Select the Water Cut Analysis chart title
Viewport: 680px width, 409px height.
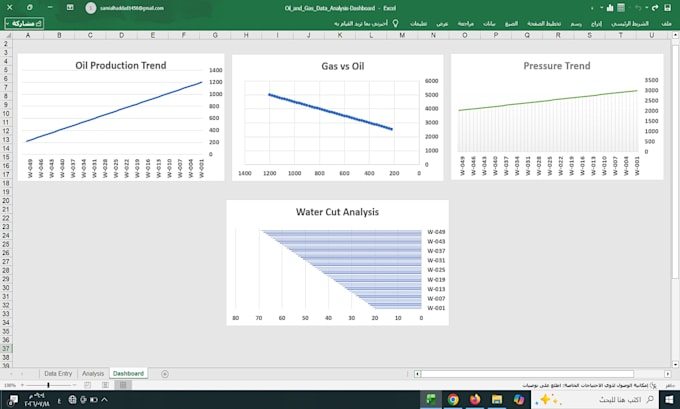[x=337, y=212]
